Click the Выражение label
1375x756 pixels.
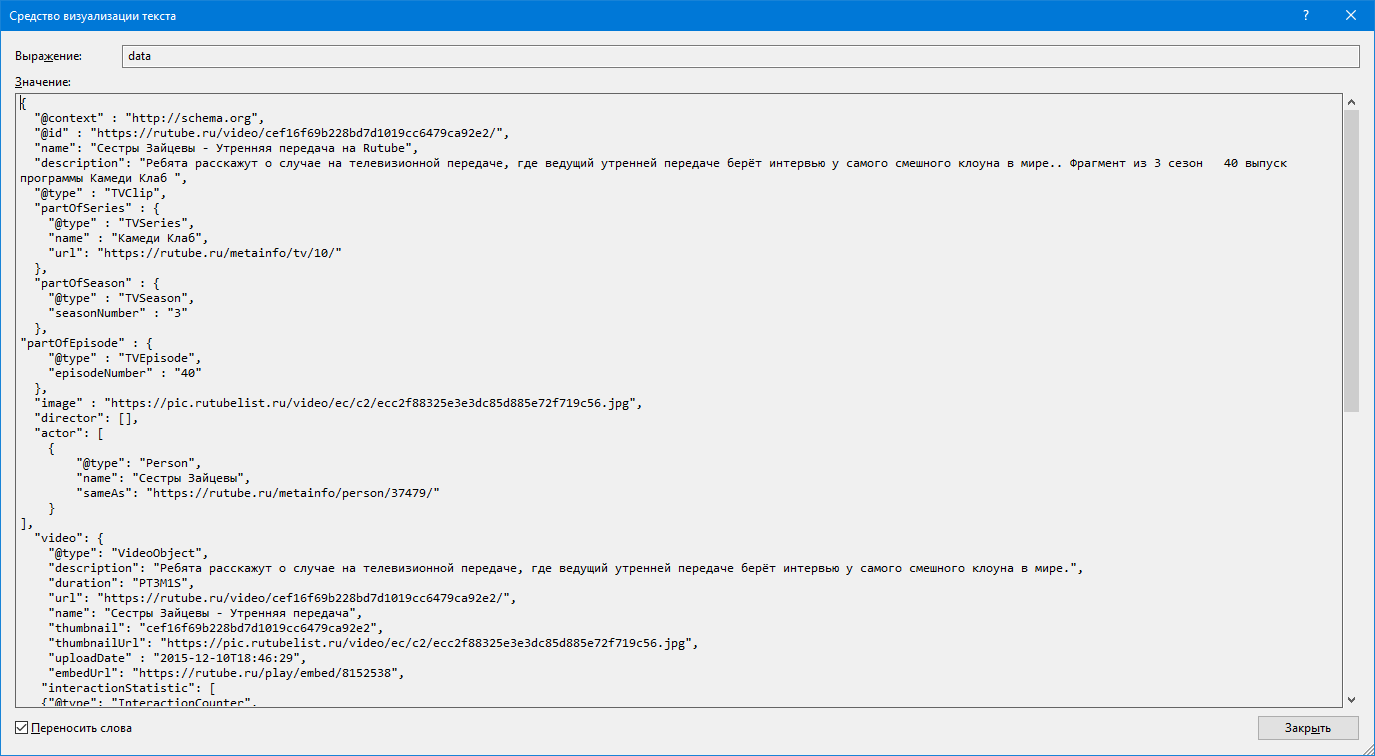(48, 57)
